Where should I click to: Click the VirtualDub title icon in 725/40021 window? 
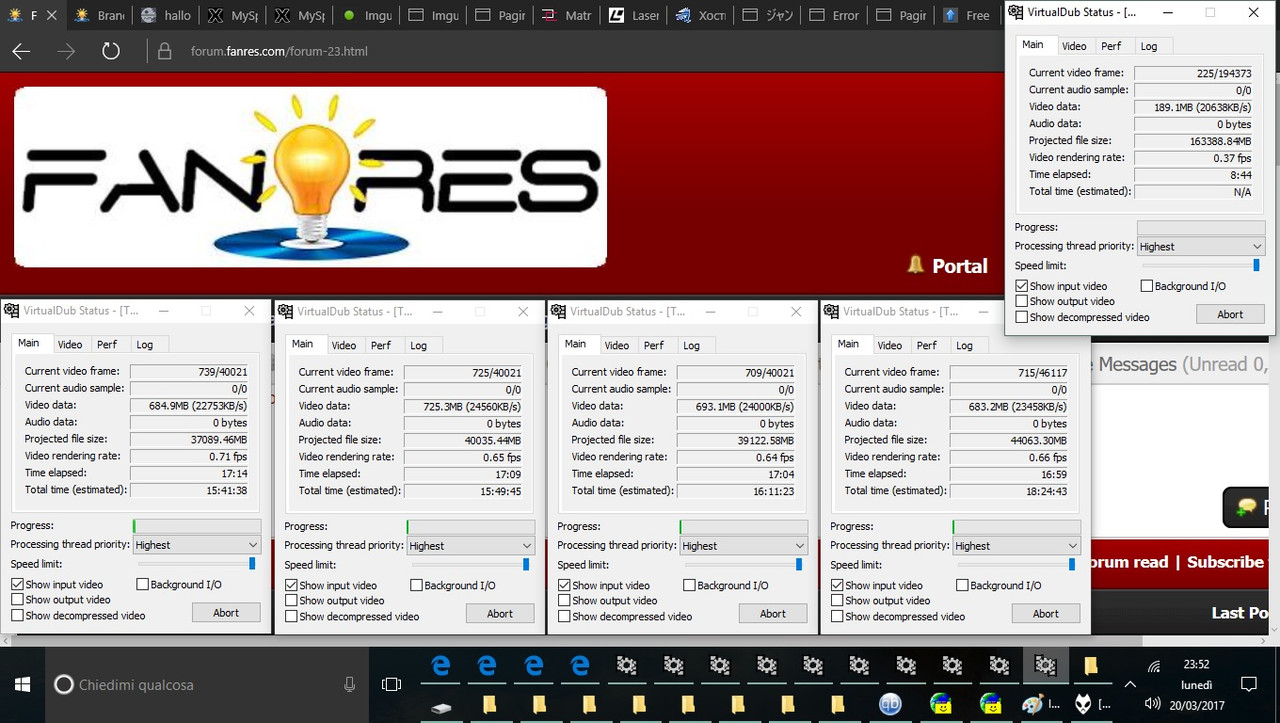point(285,312)
